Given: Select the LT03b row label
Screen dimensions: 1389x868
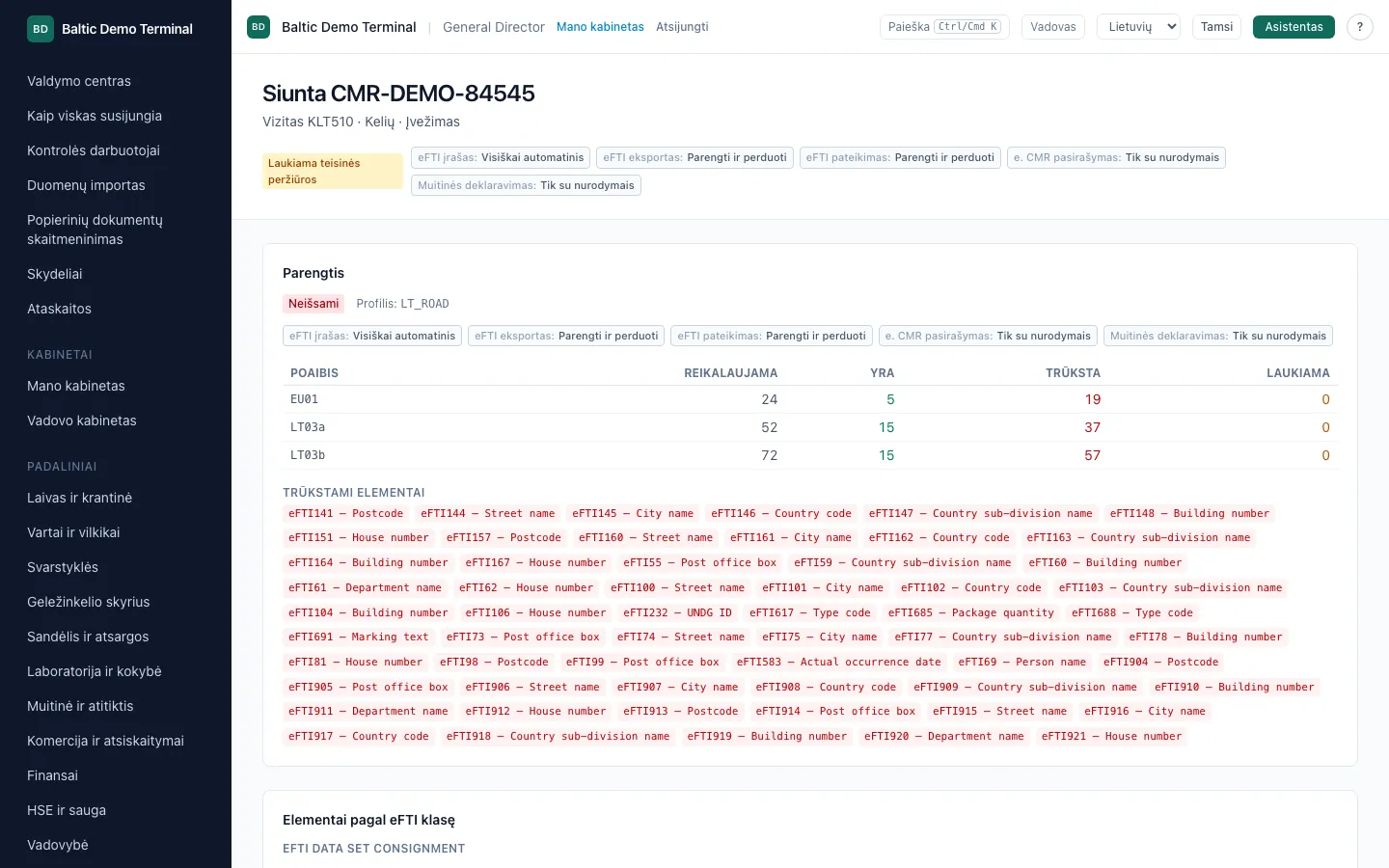Looking at the screenshot, I should click(308, 455).
